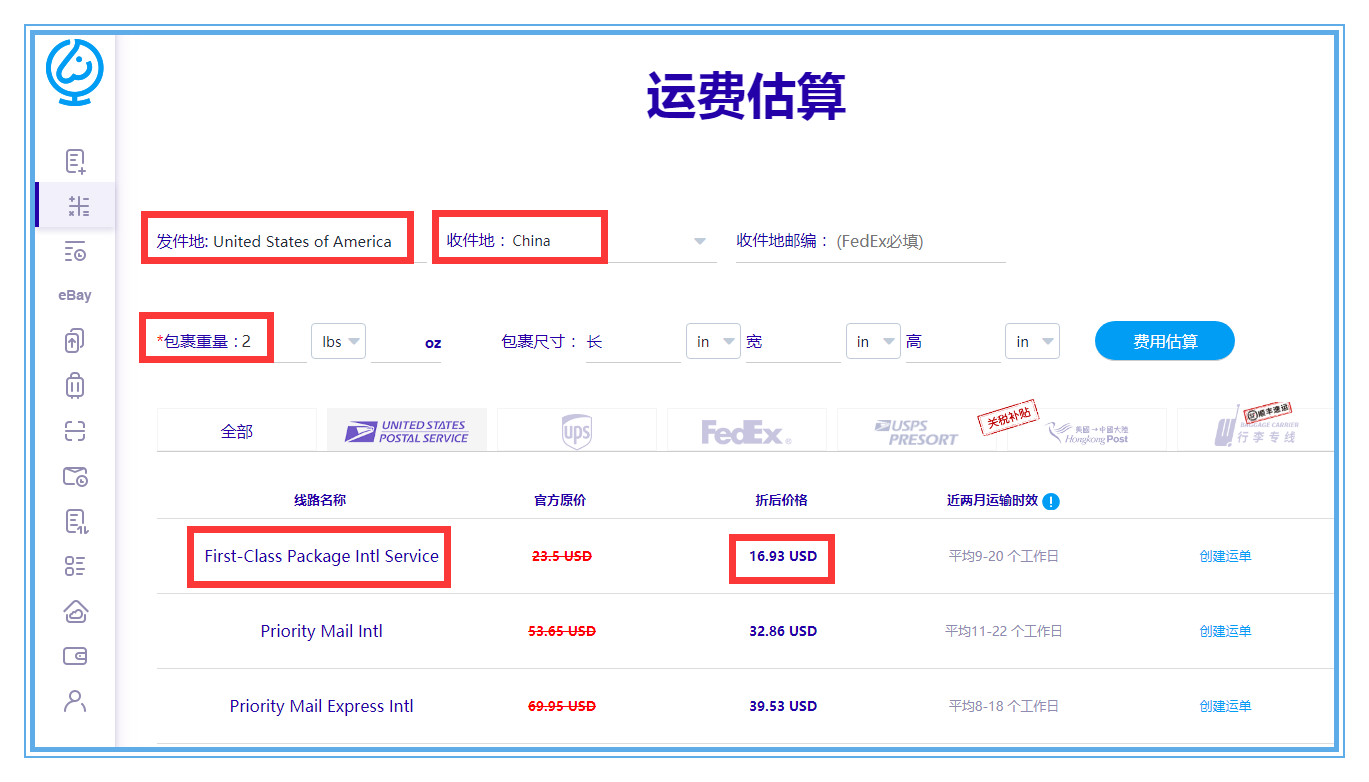Open the unit dropdown for 高 height

[x=1033, y=342]
